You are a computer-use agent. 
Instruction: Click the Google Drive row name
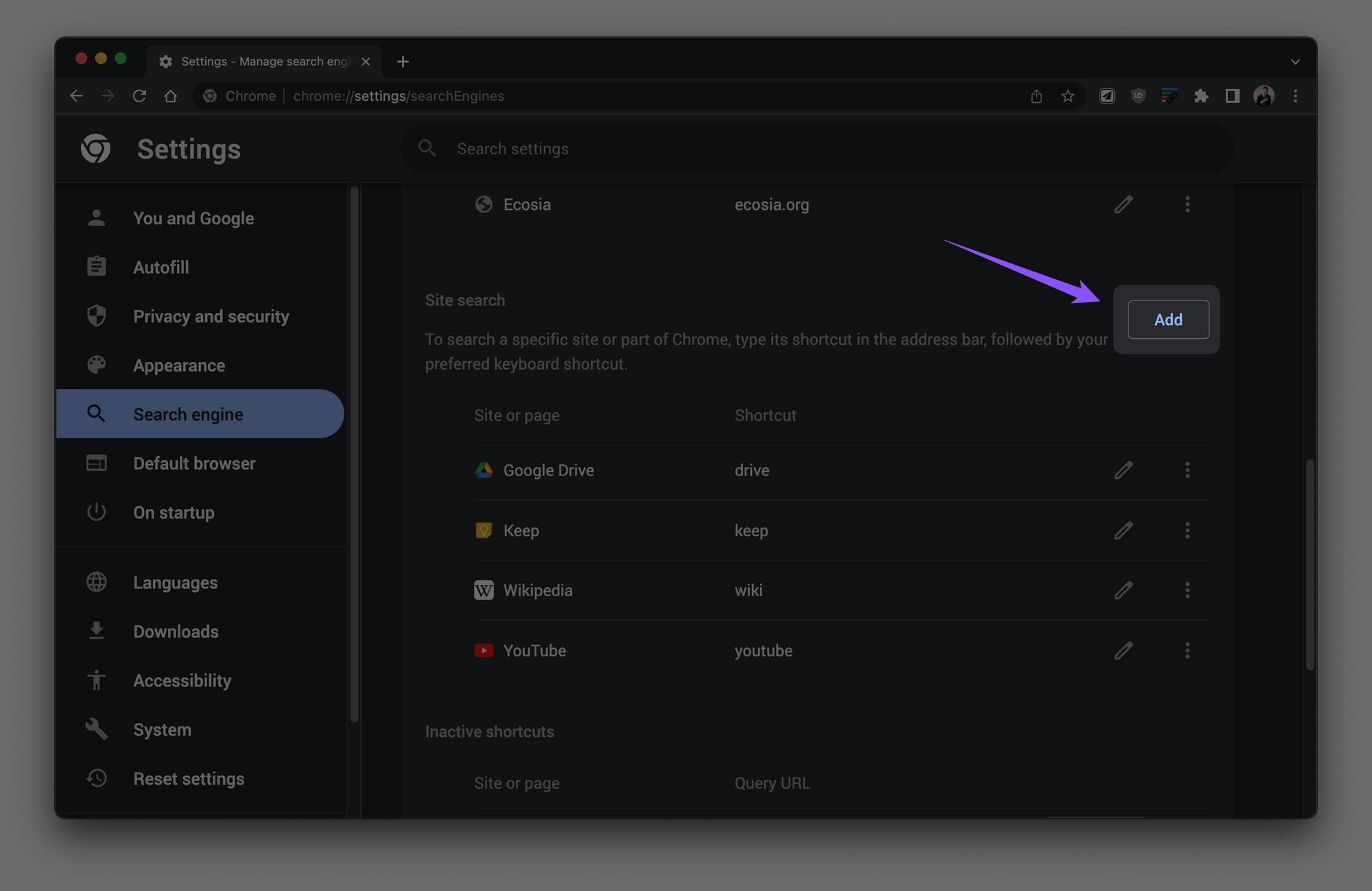[549, 470]
